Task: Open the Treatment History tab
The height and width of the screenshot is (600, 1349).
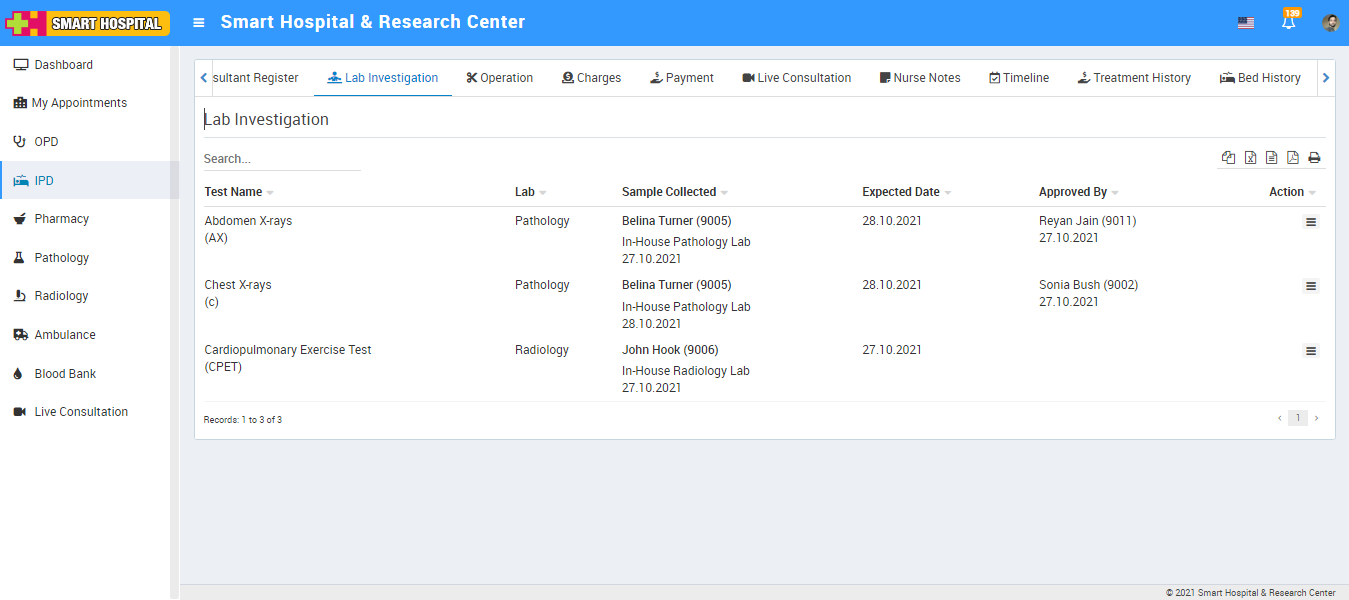Action: tap(1134, 78)
